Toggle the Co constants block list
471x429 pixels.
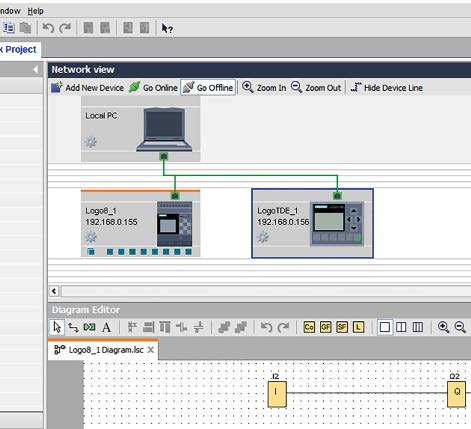coord(309,327)
